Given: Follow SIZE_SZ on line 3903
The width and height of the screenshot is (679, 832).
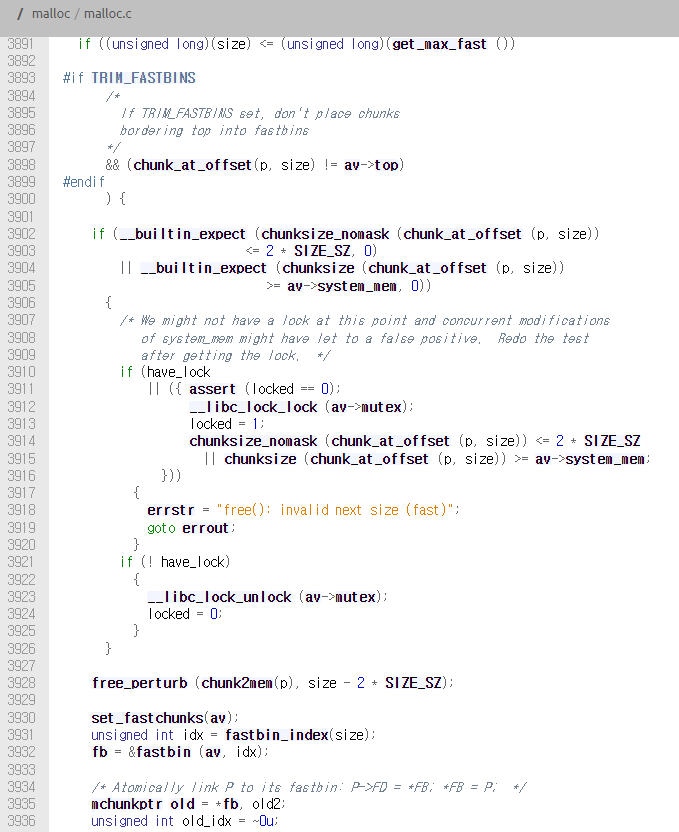Looking at the screenshot, I should pos(323,251).
